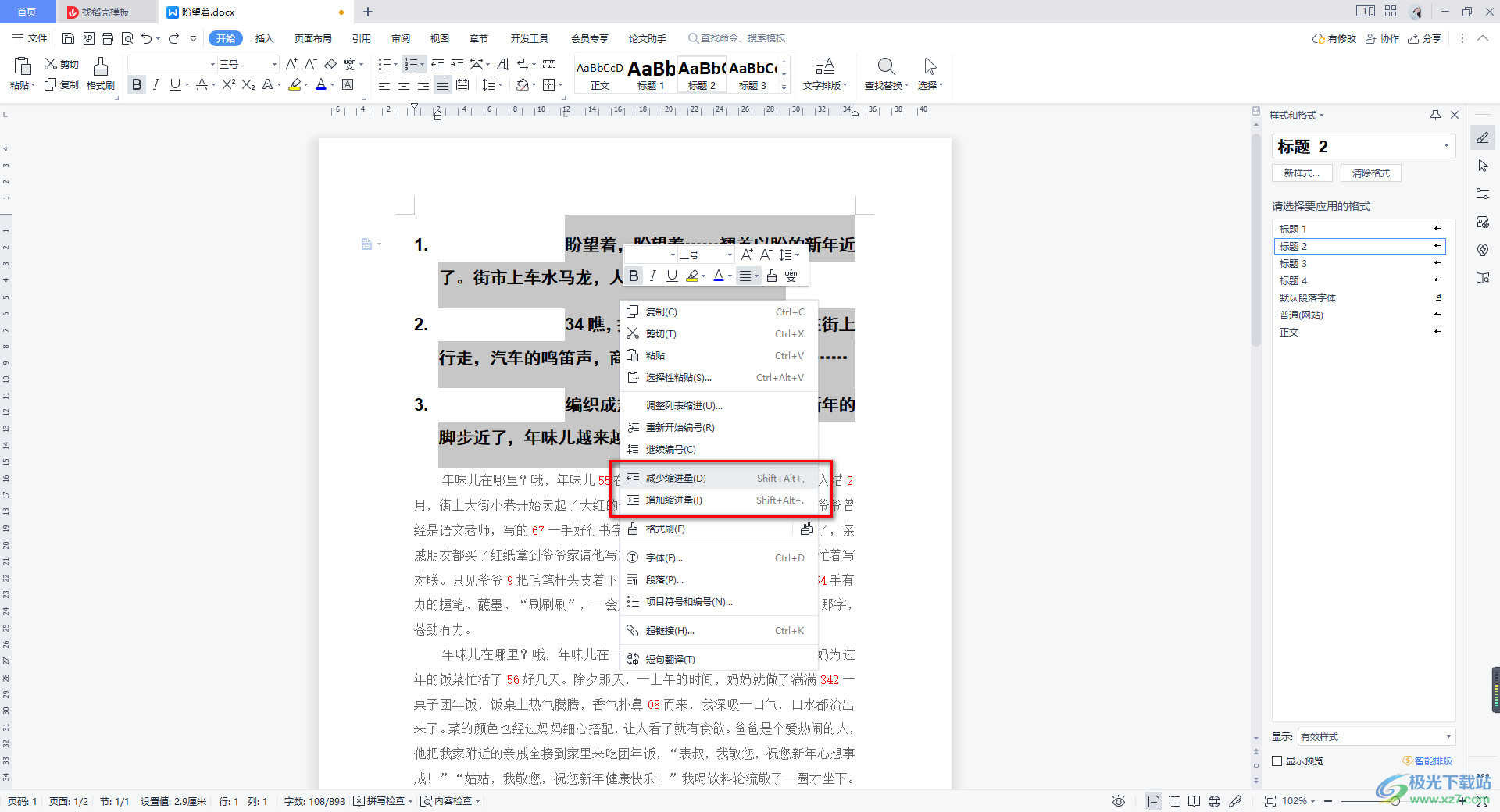Image resolution: width=1500 pixels, height=812 pixels.
Task: Center-align text using the ribbon icon
Action: point(404,84)
